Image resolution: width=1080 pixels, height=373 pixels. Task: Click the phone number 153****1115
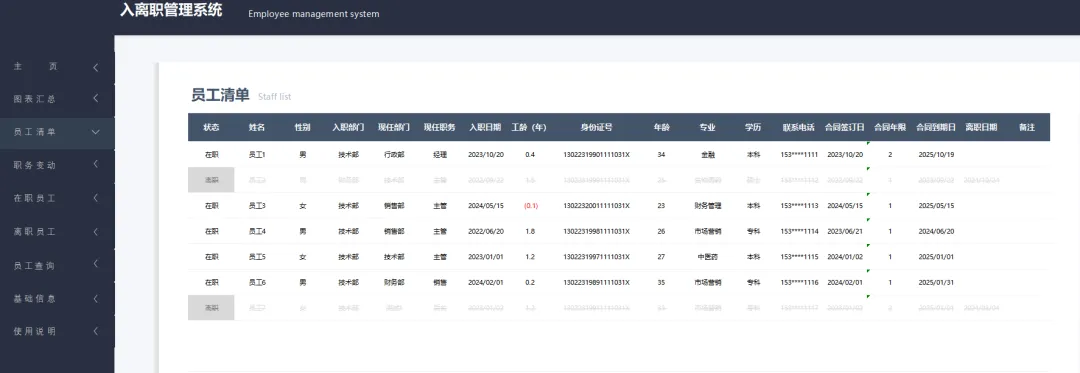point(800,257)
